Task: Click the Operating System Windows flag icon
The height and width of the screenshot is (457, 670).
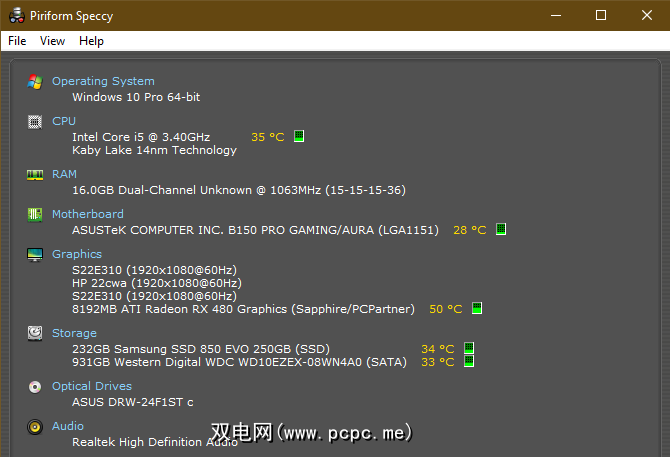Action: click(x=35, y=82)
